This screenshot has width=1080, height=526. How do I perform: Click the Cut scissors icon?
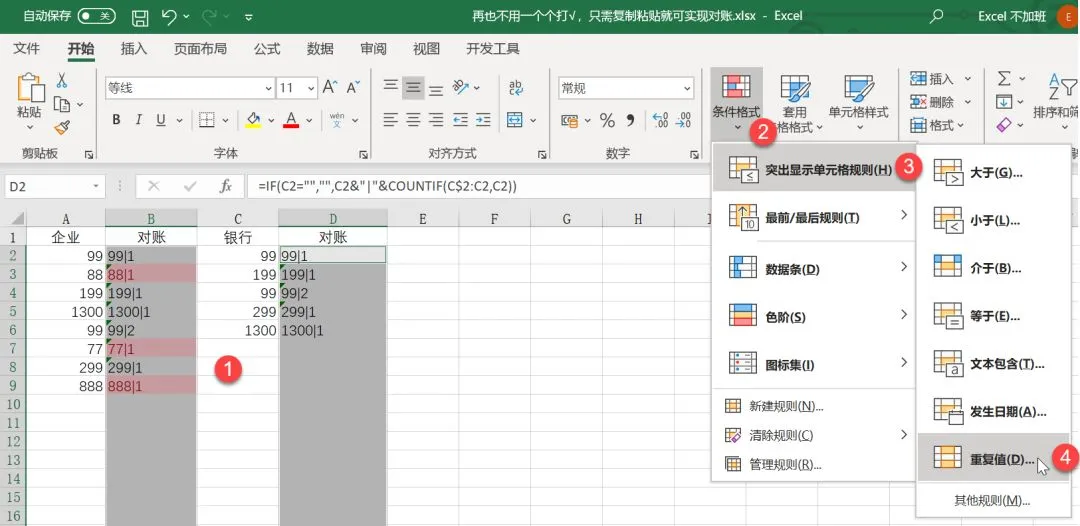61,81
